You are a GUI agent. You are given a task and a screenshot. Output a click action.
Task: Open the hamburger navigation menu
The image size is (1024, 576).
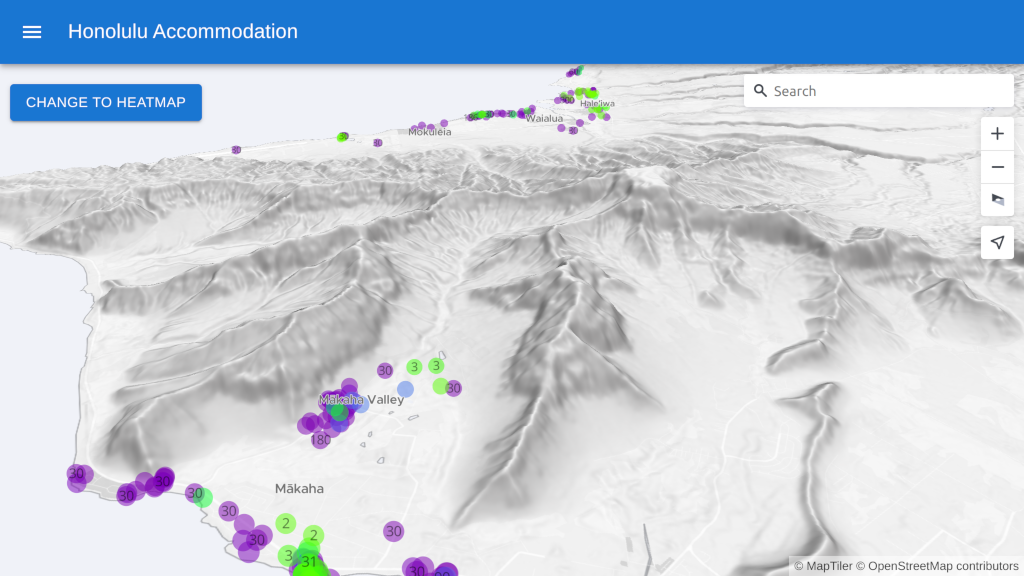(32, 32)
